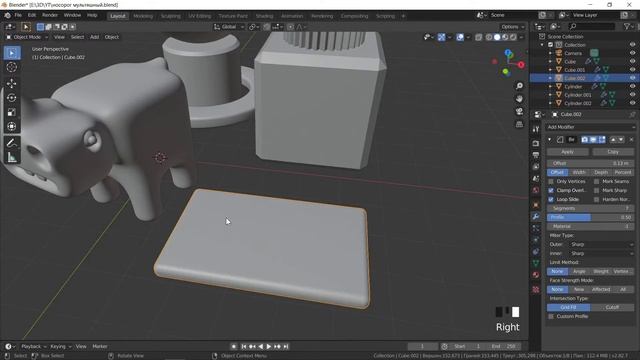
Task: Switch perspective/orthographic grid icon
Action: tap(519, 124)
